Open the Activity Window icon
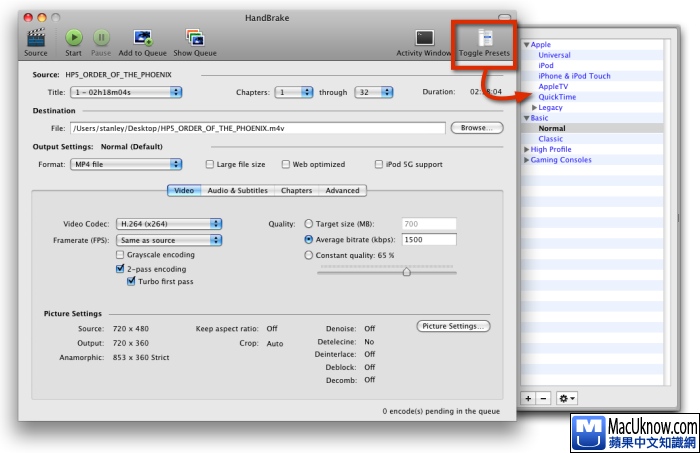Viewport: 700px width, 453px height. (x=424, y=38)
